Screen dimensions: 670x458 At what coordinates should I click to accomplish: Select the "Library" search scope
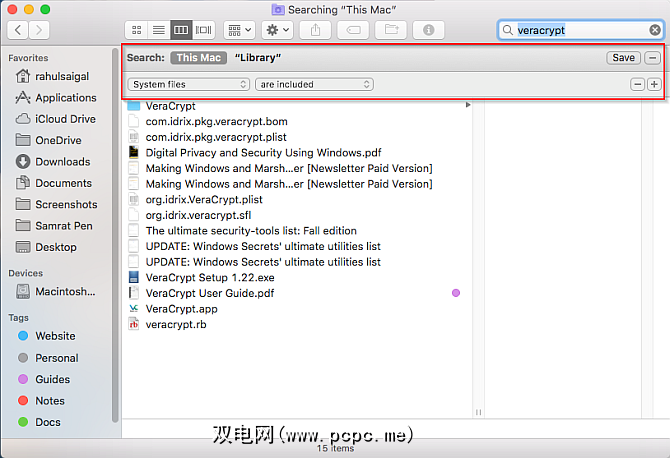[x=257, y=58]
